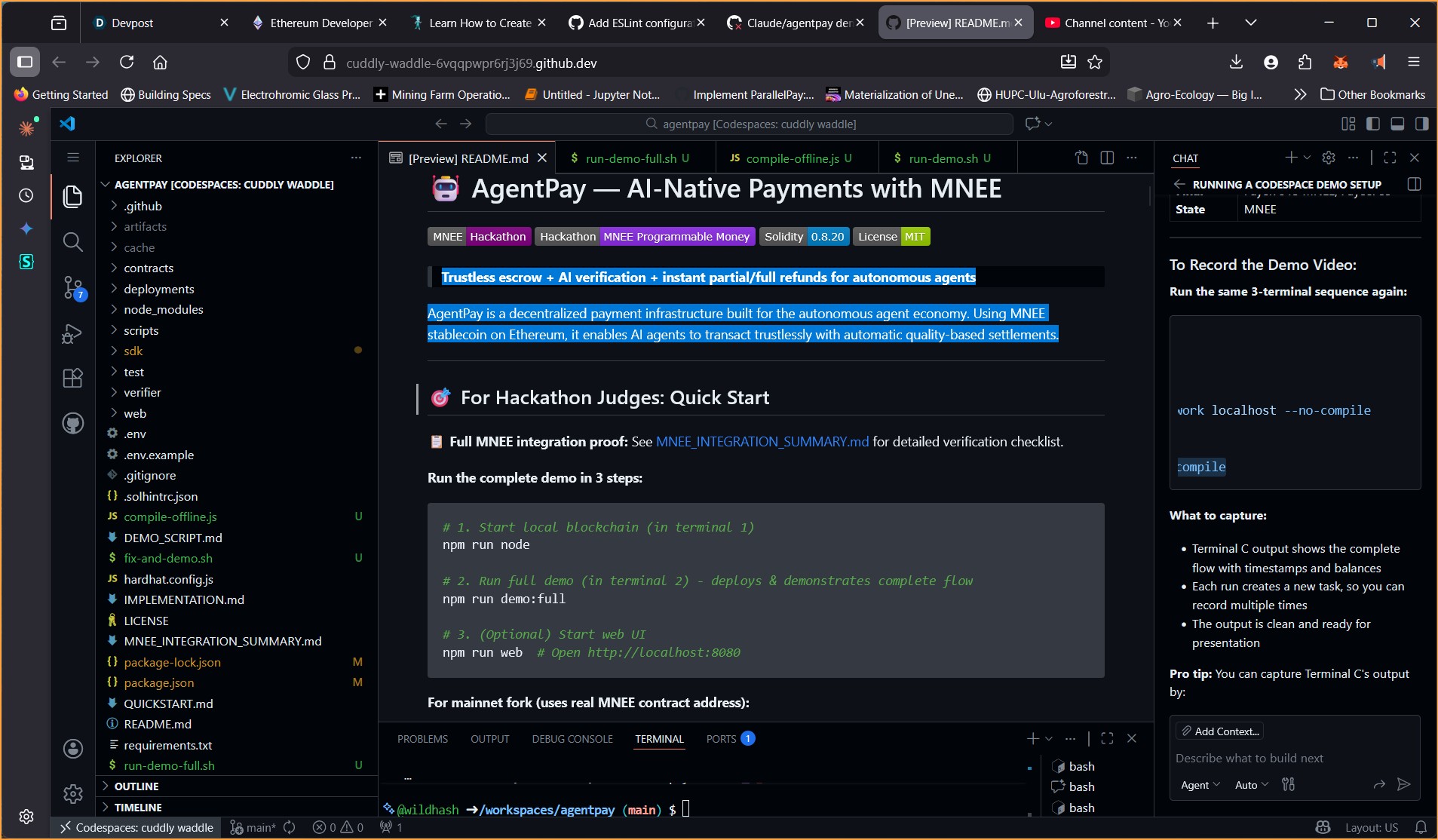Open the notifications bell in status bar
Screen dimensions: 1438x840
pyautogui.click(x=1421, y=828)
